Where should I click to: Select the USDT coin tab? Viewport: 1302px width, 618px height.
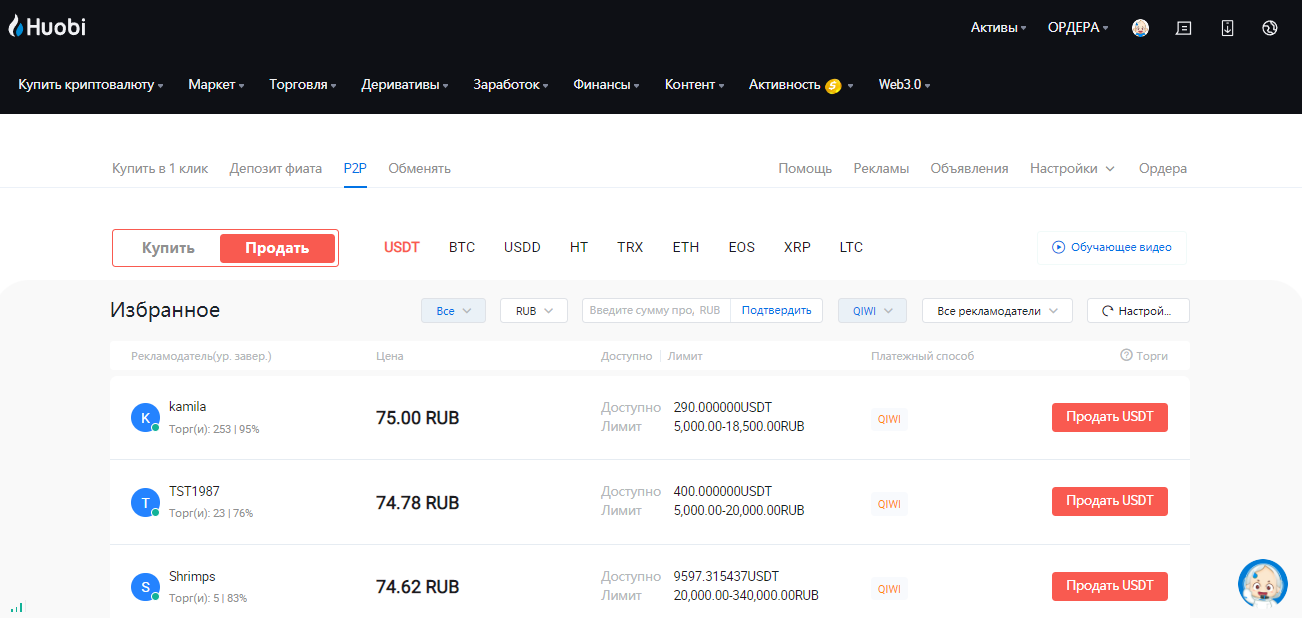click(x=402, y=247)
